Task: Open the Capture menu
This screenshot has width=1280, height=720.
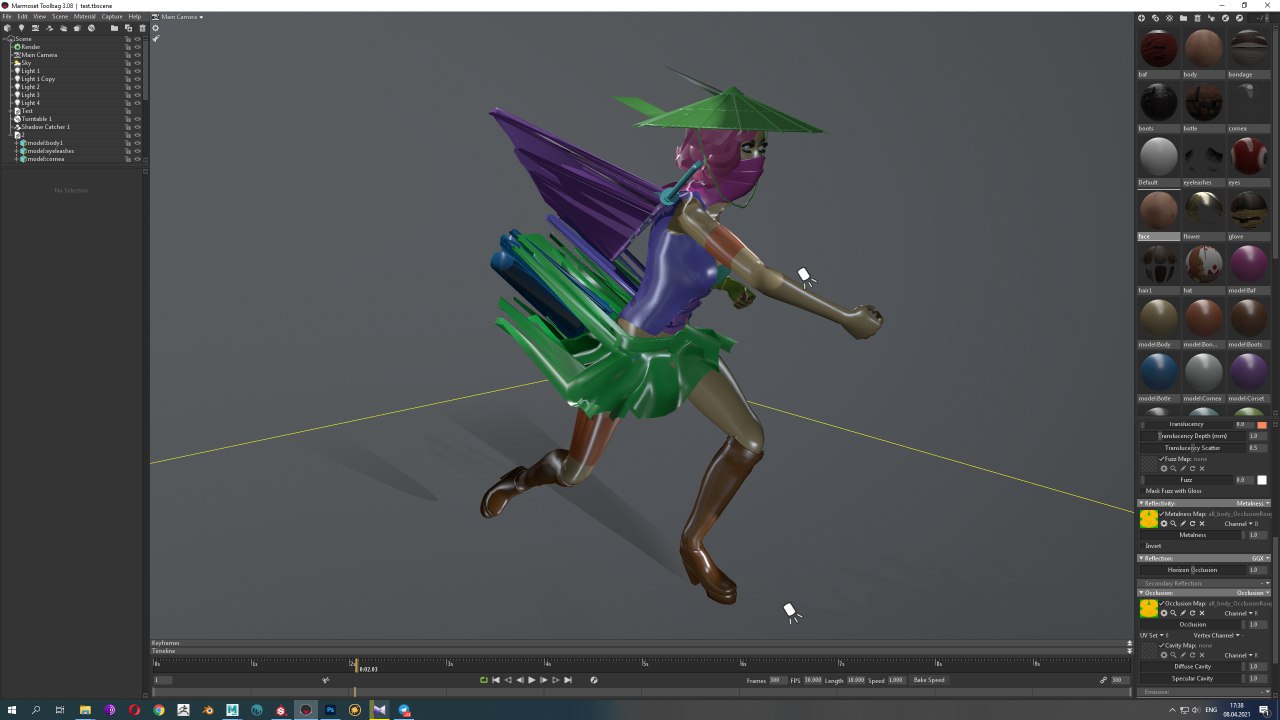Action: [x=112, y=17]
